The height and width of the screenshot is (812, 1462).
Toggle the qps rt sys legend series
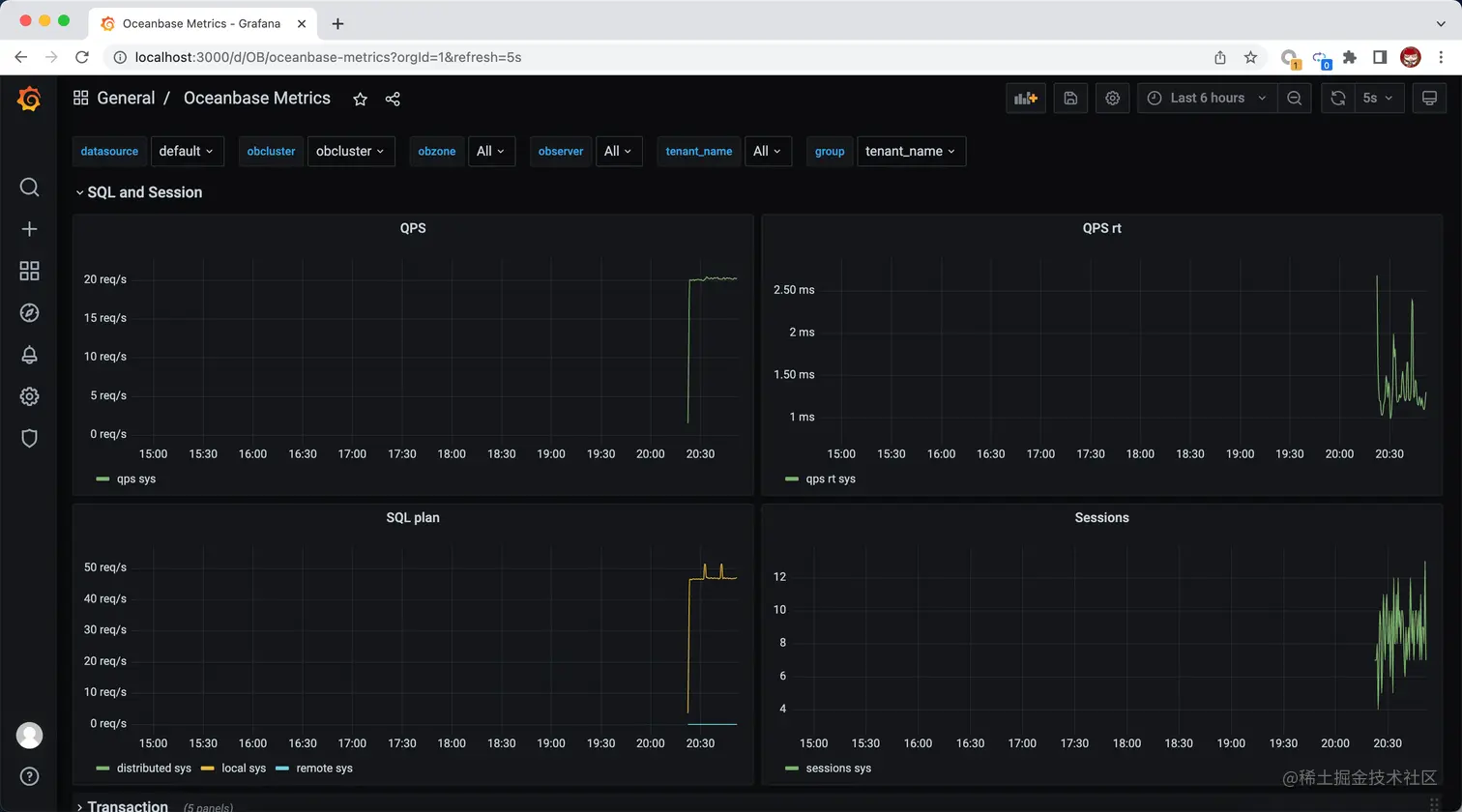[831, 478]
